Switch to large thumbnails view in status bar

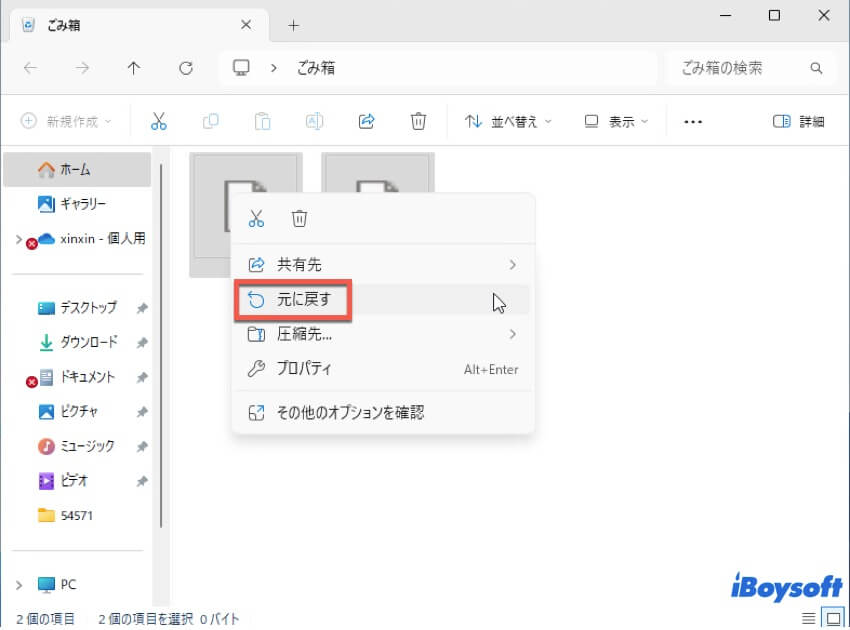(x=832, y=618)
